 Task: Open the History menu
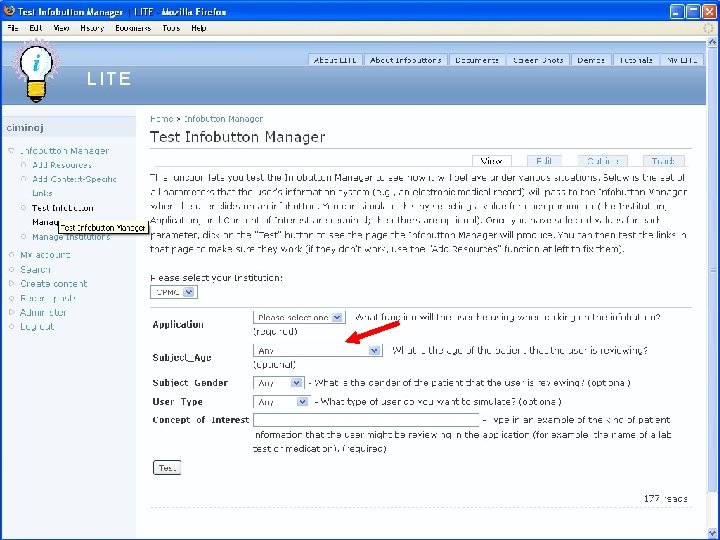click(92, 28)
